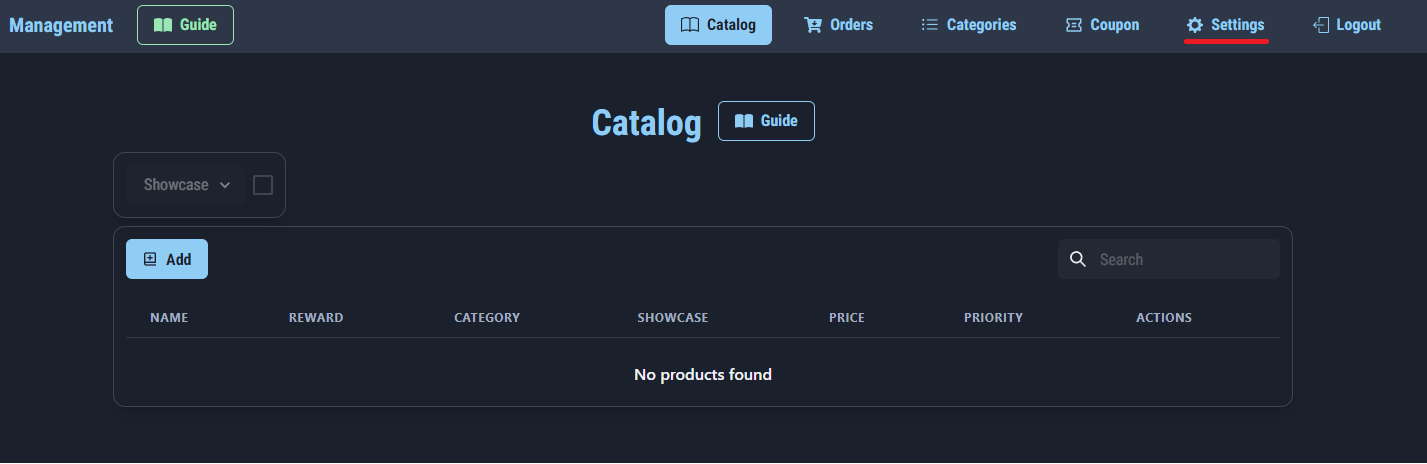
Task: Switch to the Categories tab
Action: (x=981, y=25)
